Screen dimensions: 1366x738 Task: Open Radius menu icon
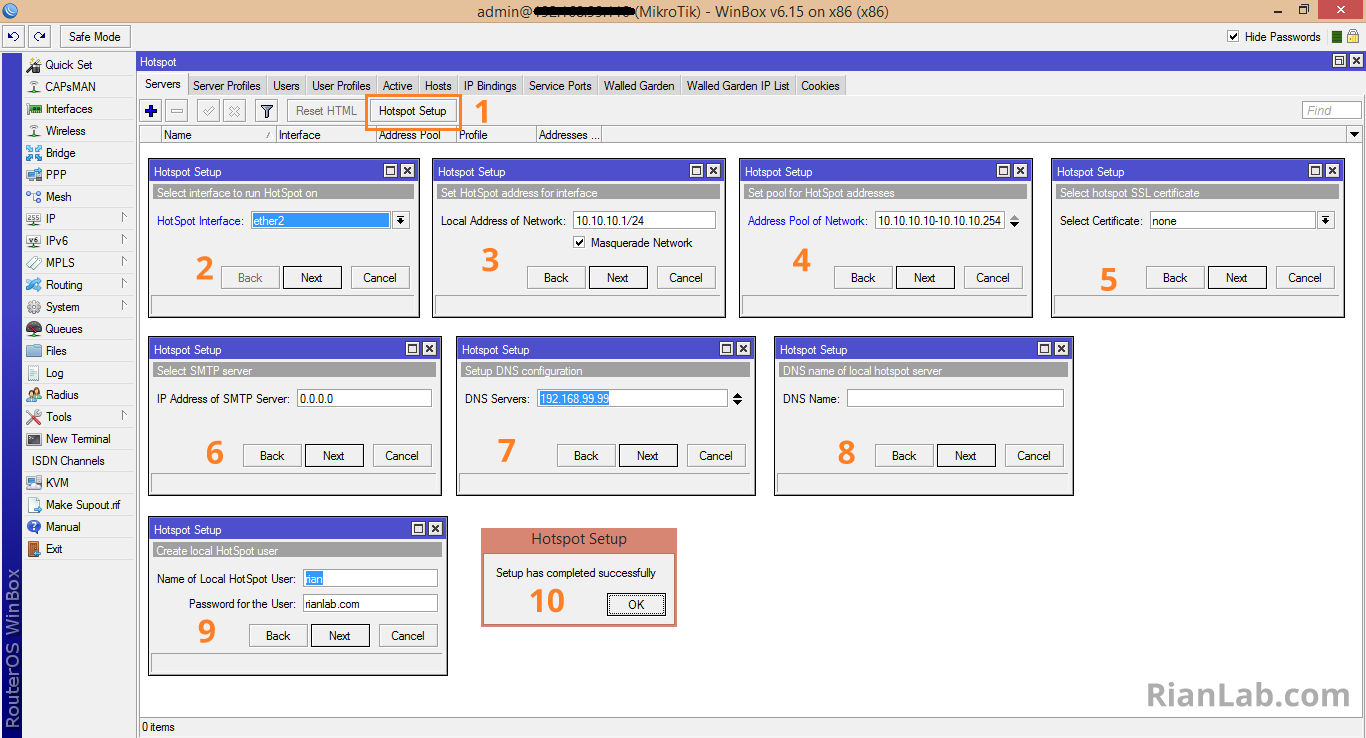pos(34,395)
